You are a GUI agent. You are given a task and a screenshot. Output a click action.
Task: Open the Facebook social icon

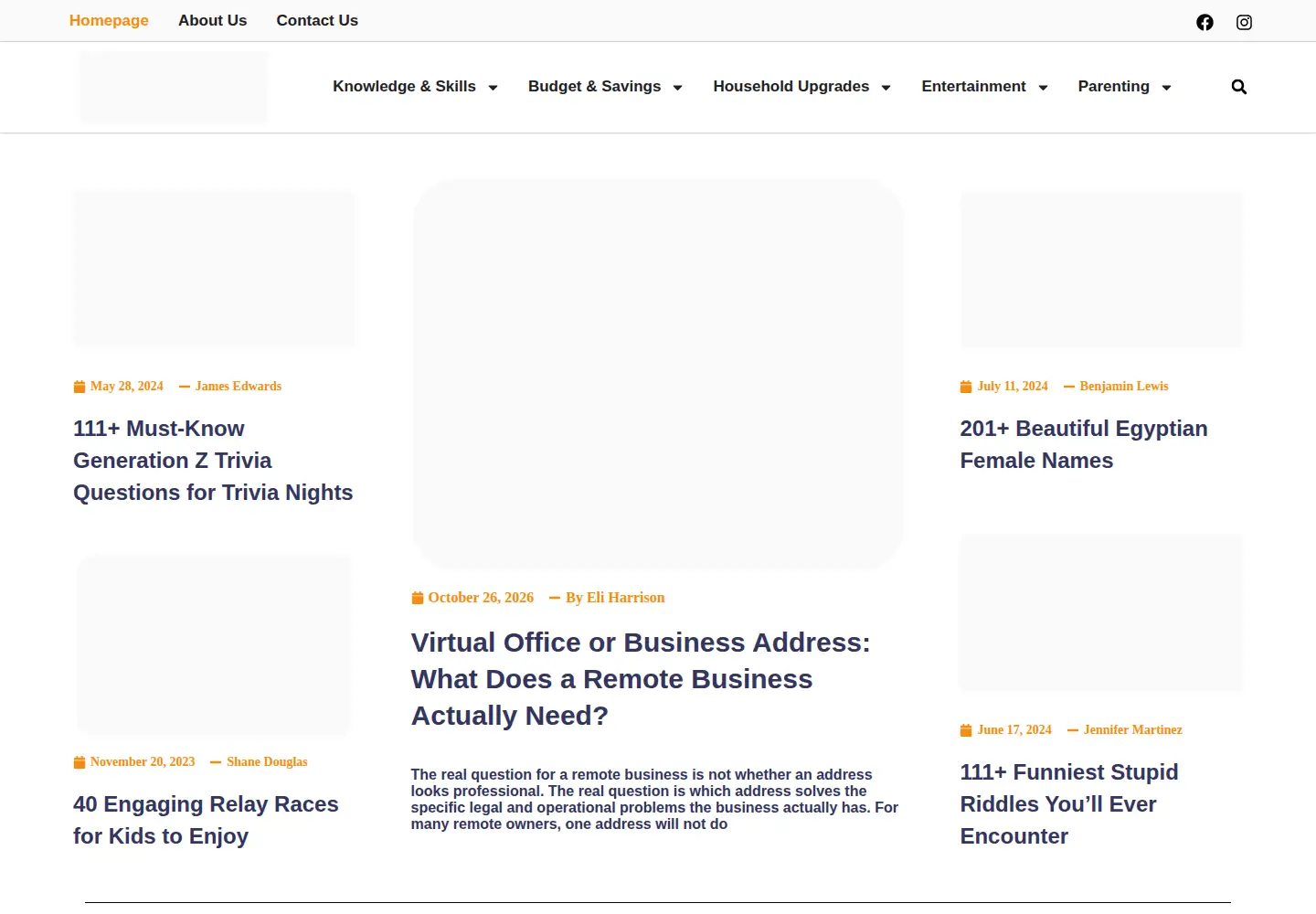coord(1205,22)
